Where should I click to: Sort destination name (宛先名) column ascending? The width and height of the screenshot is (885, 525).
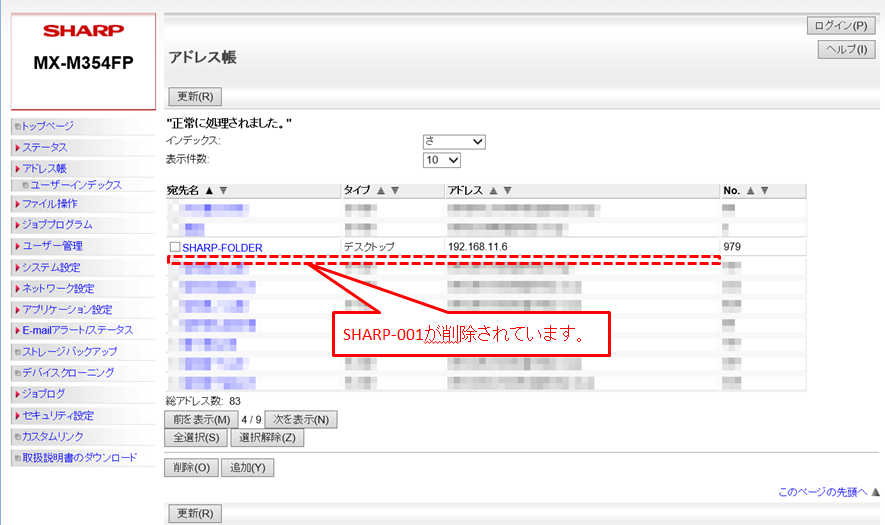tap(209, 191)
